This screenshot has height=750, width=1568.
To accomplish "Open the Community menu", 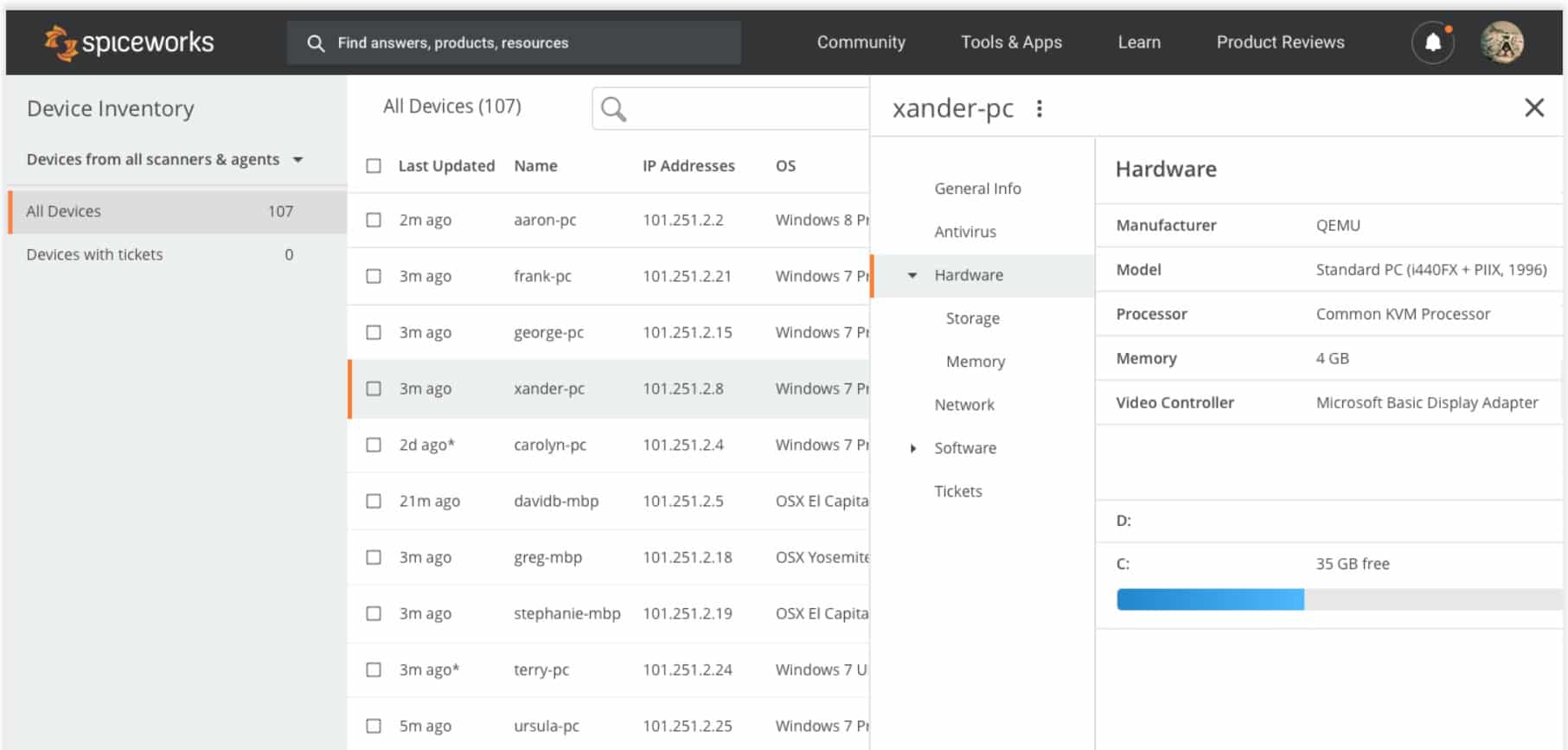I will point(861,42).
